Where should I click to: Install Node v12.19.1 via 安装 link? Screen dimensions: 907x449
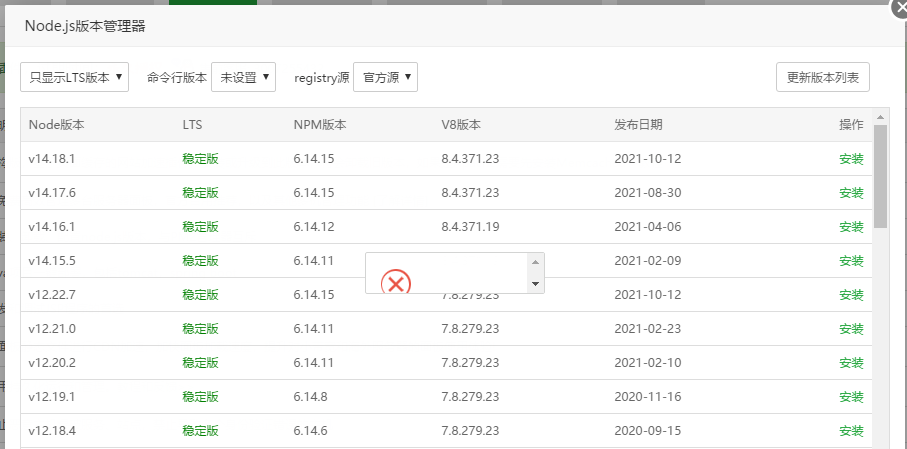(851, 397)
